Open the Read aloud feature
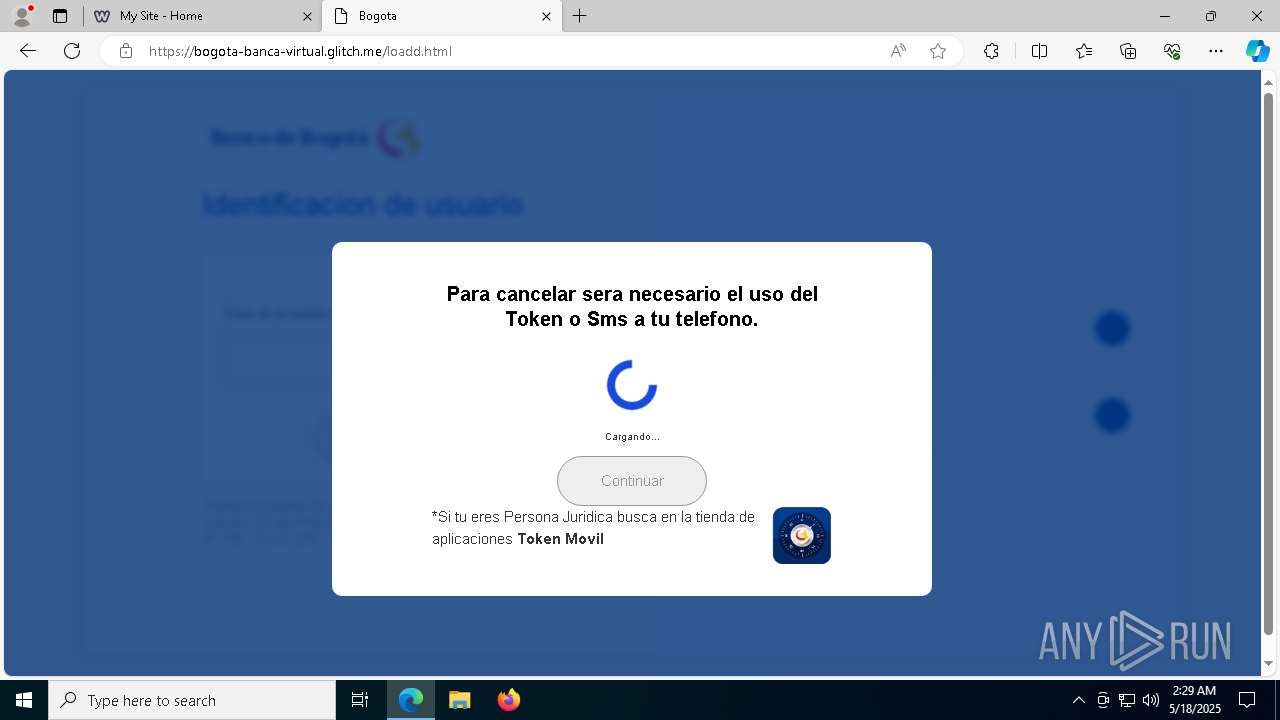The image size is (1280, 720). pos(898,51)
